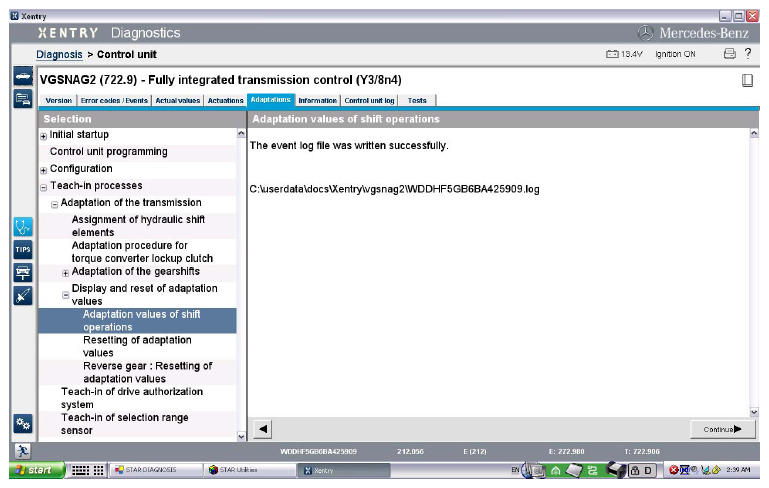769x488 pixels.
Task: Click the print icon at top right
Action: point(730,53)
